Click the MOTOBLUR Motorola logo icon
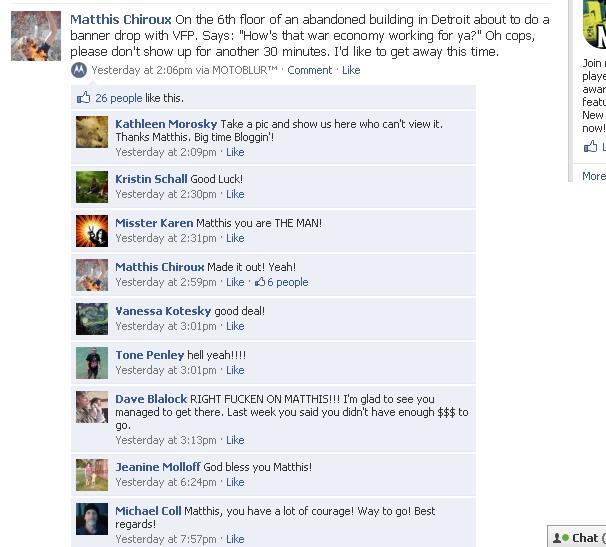Image resolution: width=606 pixels, height=547 pixels. click(x=79, y=70)
